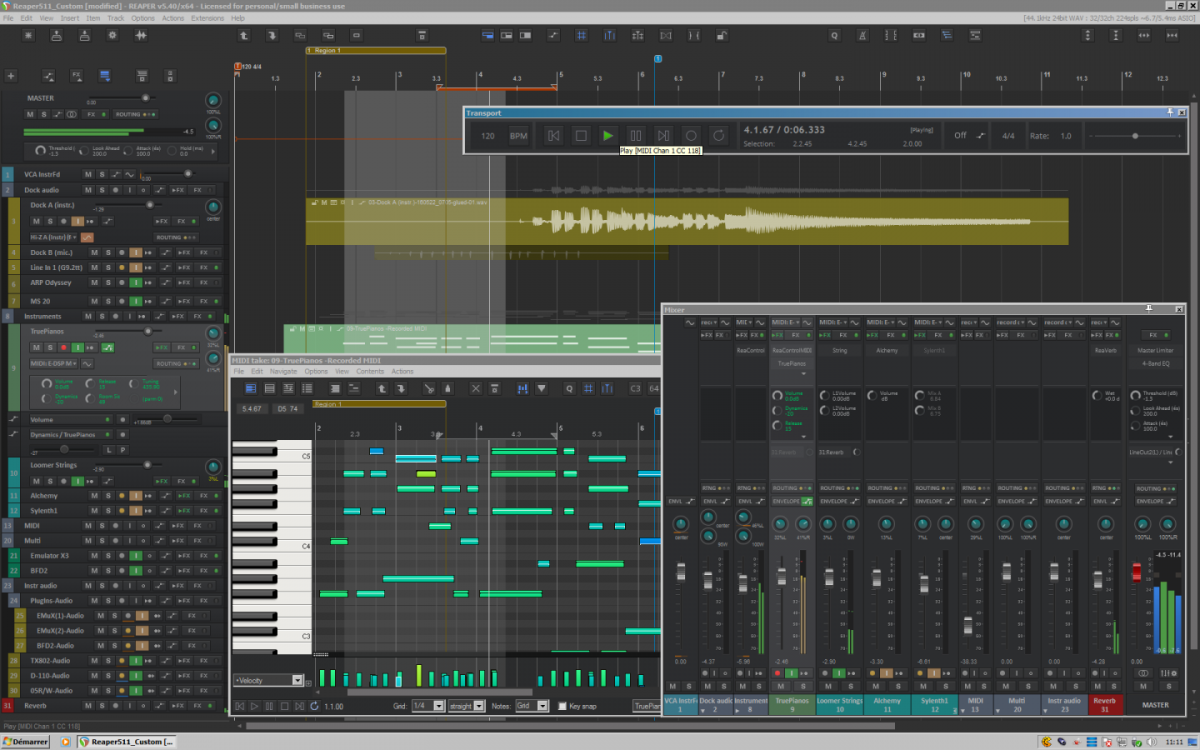Click the BPM button in Transport

tap(518, 135)
